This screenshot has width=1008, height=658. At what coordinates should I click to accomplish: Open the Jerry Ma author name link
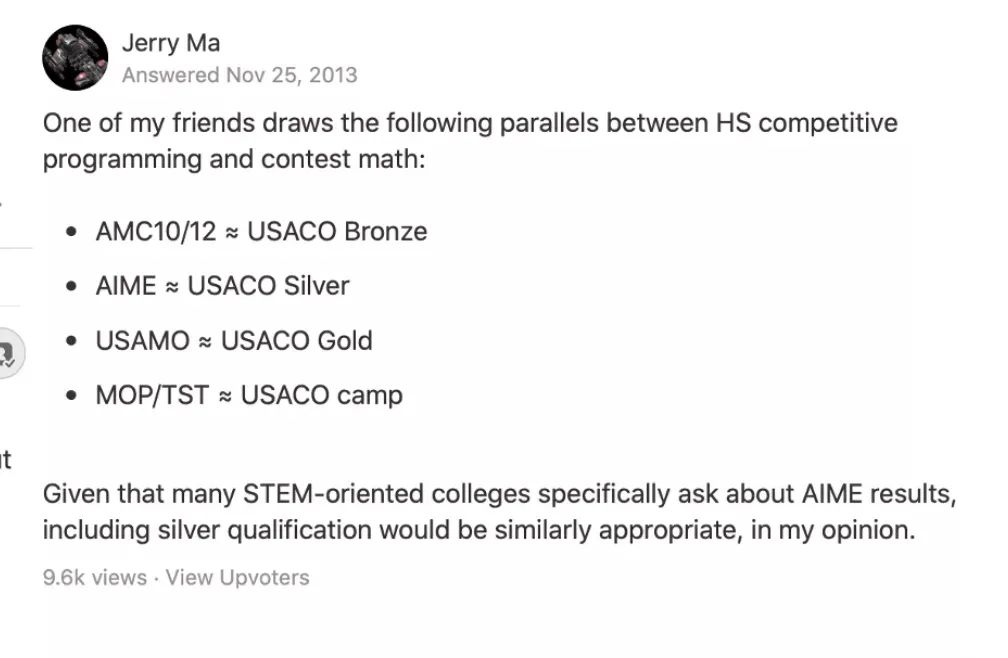170,43
